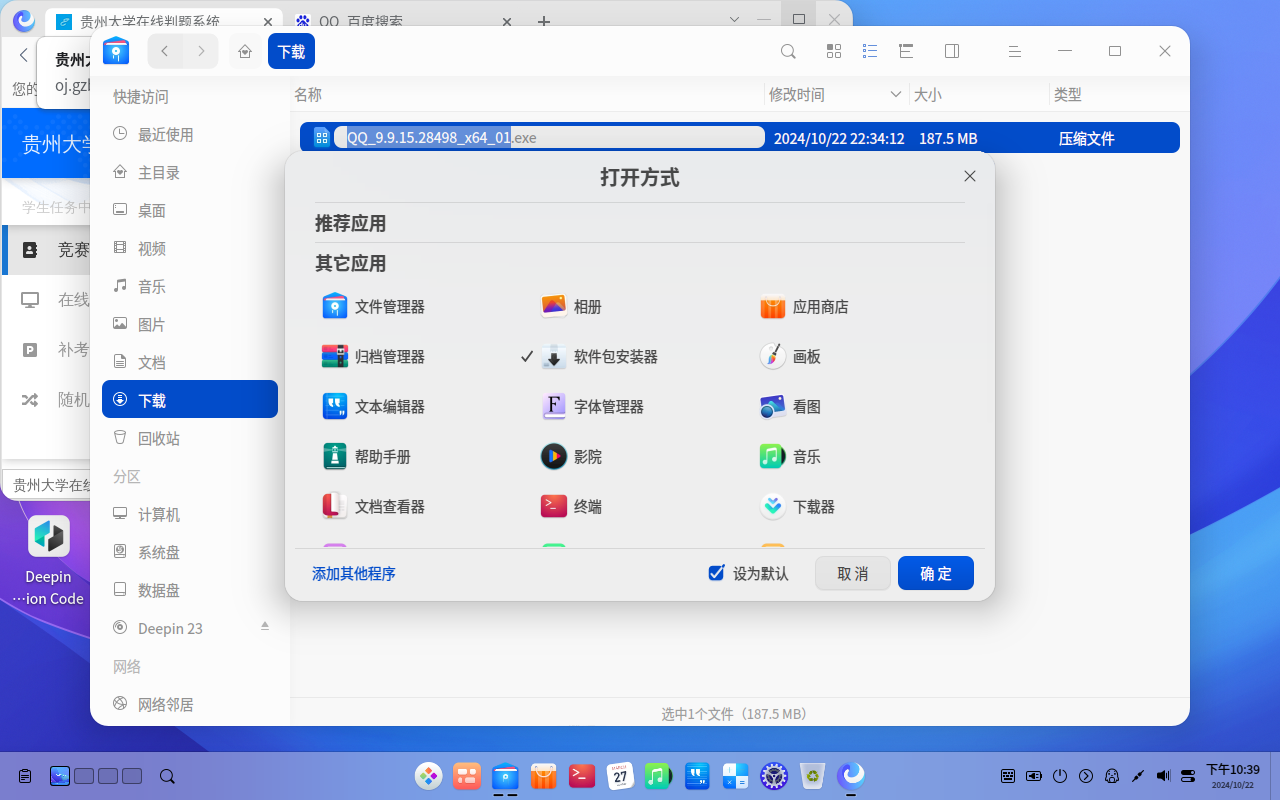Image resolution: width=1280 pixels, height=800 pixels.
Task: Go back in file manager
Action: [165, 51]
